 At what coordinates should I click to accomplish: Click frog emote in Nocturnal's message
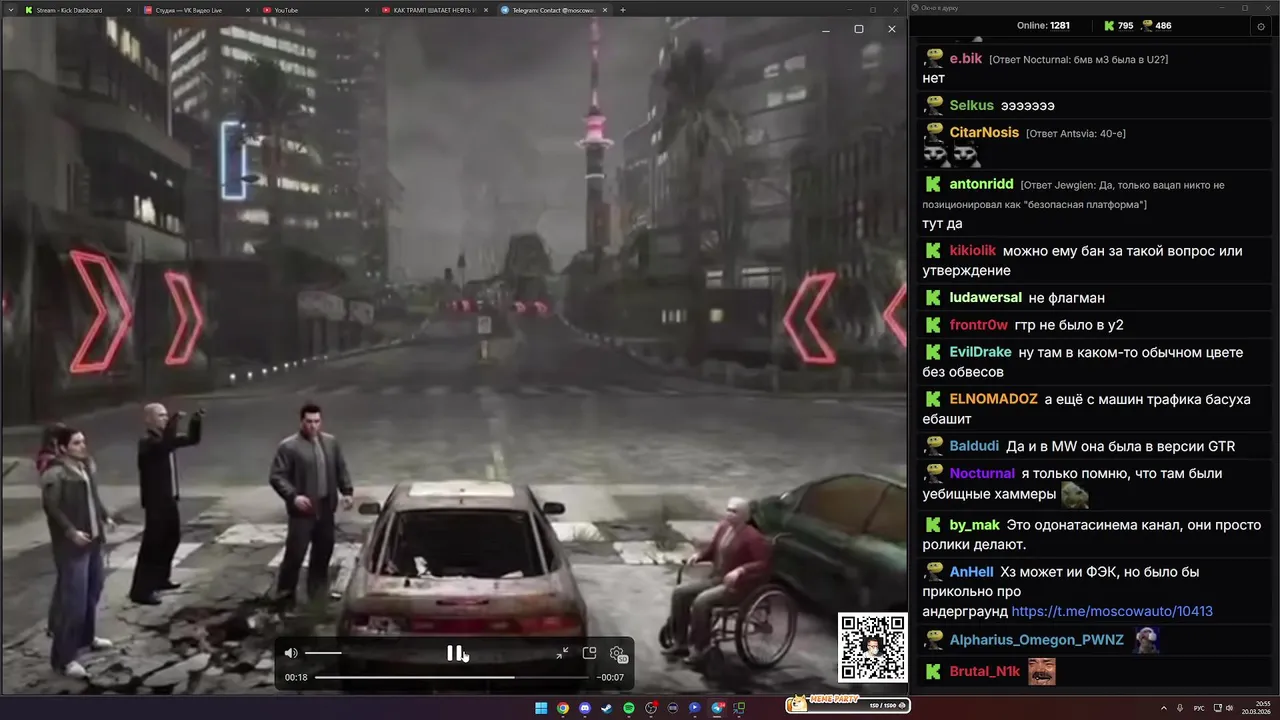coord(1075,494)
